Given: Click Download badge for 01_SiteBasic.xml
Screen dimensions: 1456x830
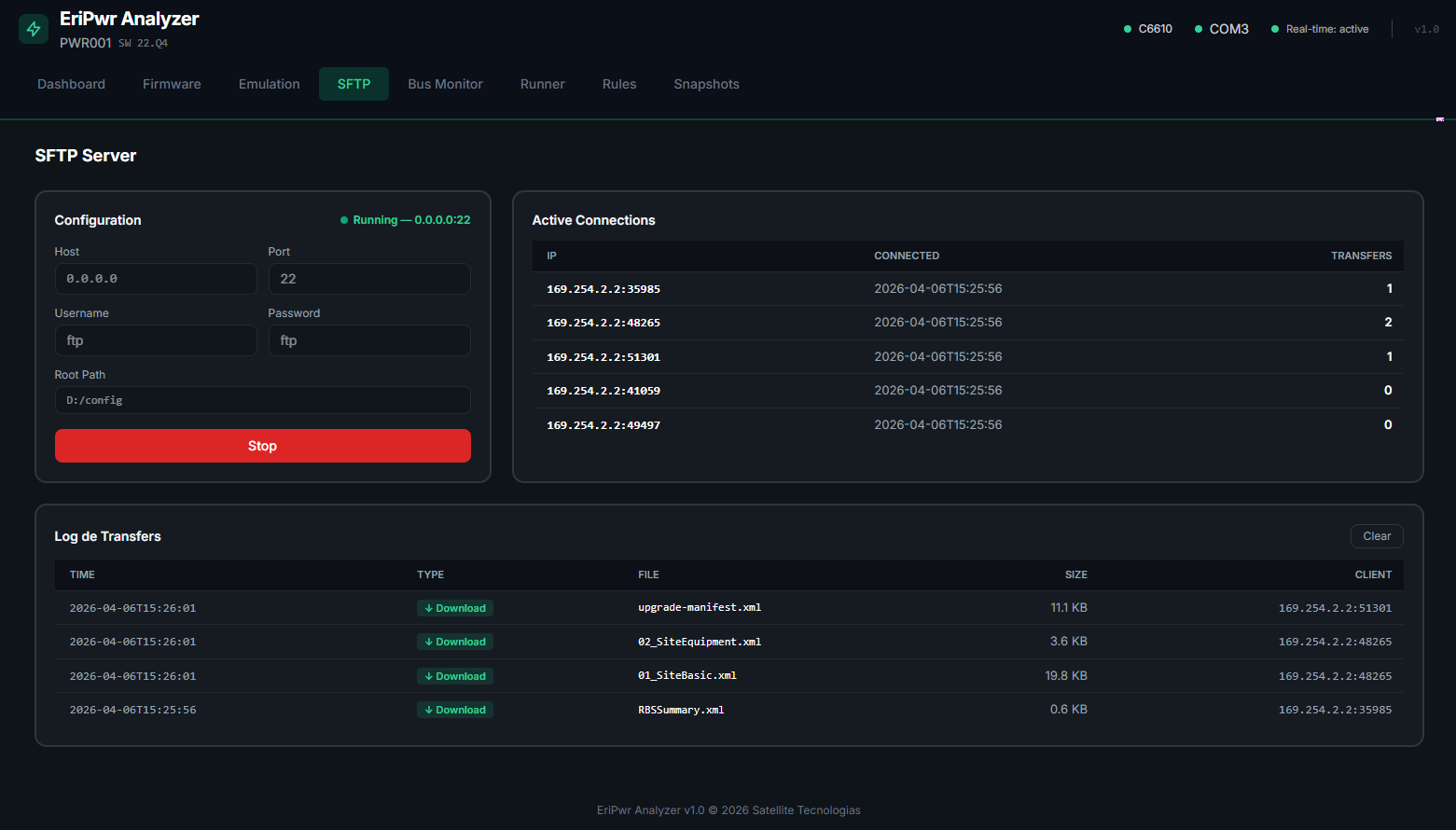Looking at the screenshot, I should (x=455, y=676).
